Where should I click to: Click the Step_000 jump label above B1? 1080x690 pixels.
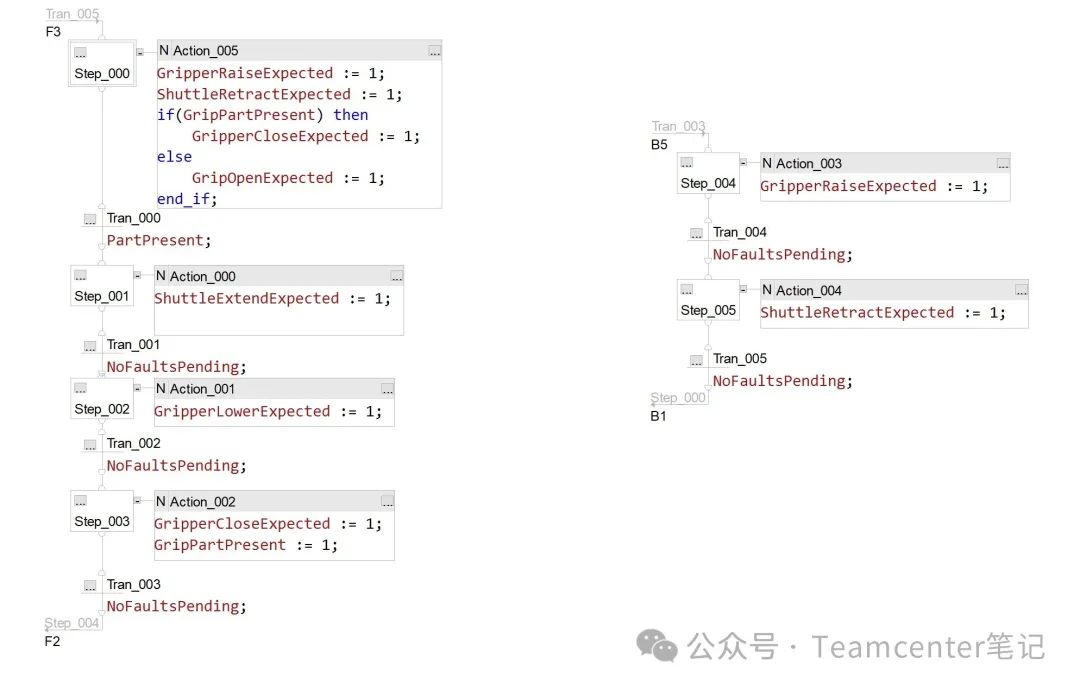click(x=679, y=398)
